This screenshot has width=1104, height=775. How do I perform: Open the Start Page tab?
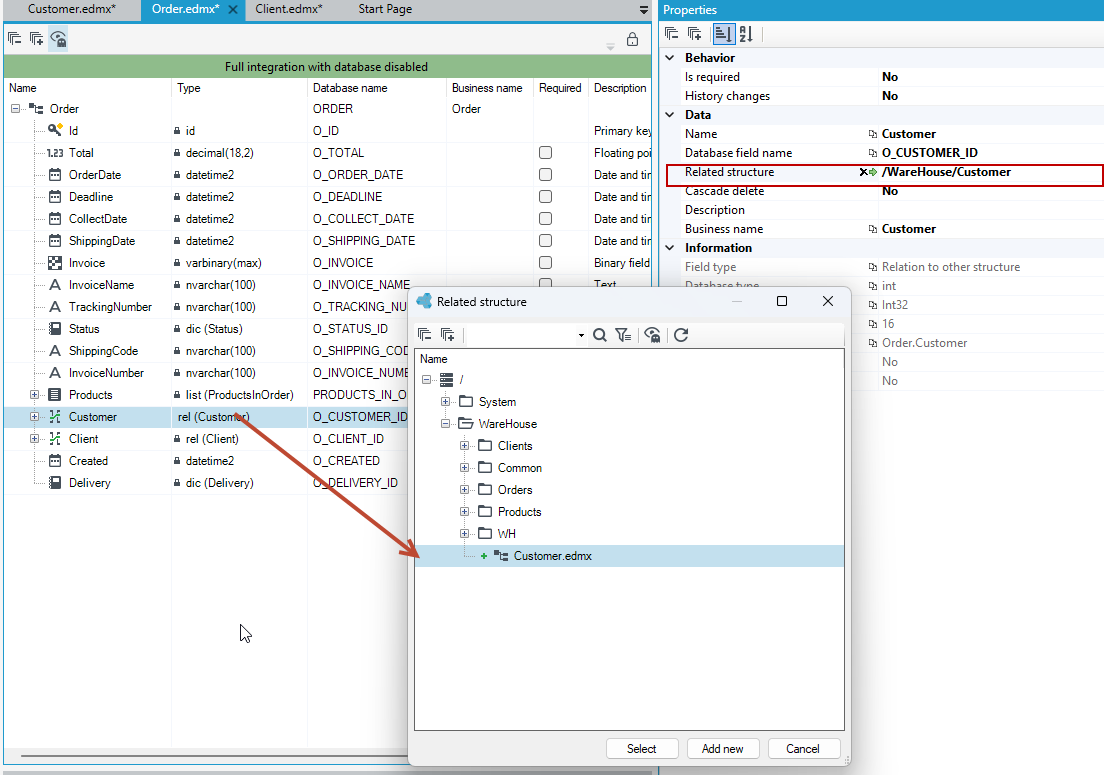385,9
